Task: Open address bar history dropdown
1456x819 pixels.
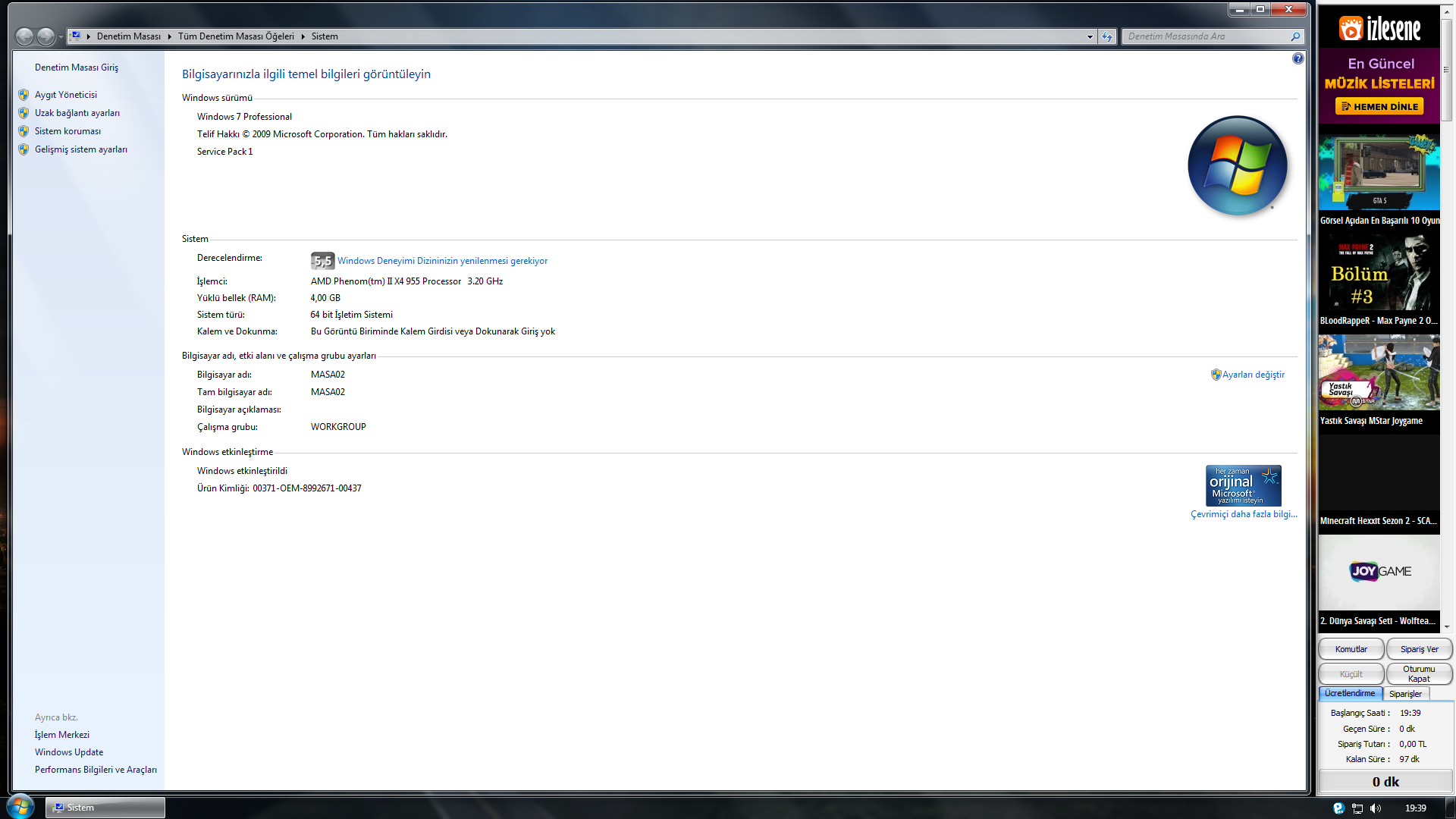Action: click(x=1090, y=36)
